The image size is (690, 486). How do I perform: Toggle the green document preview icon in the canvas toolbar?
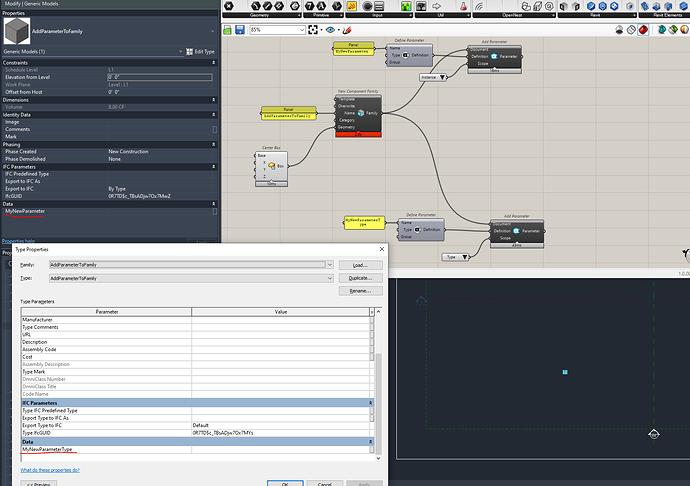[673, 29]
